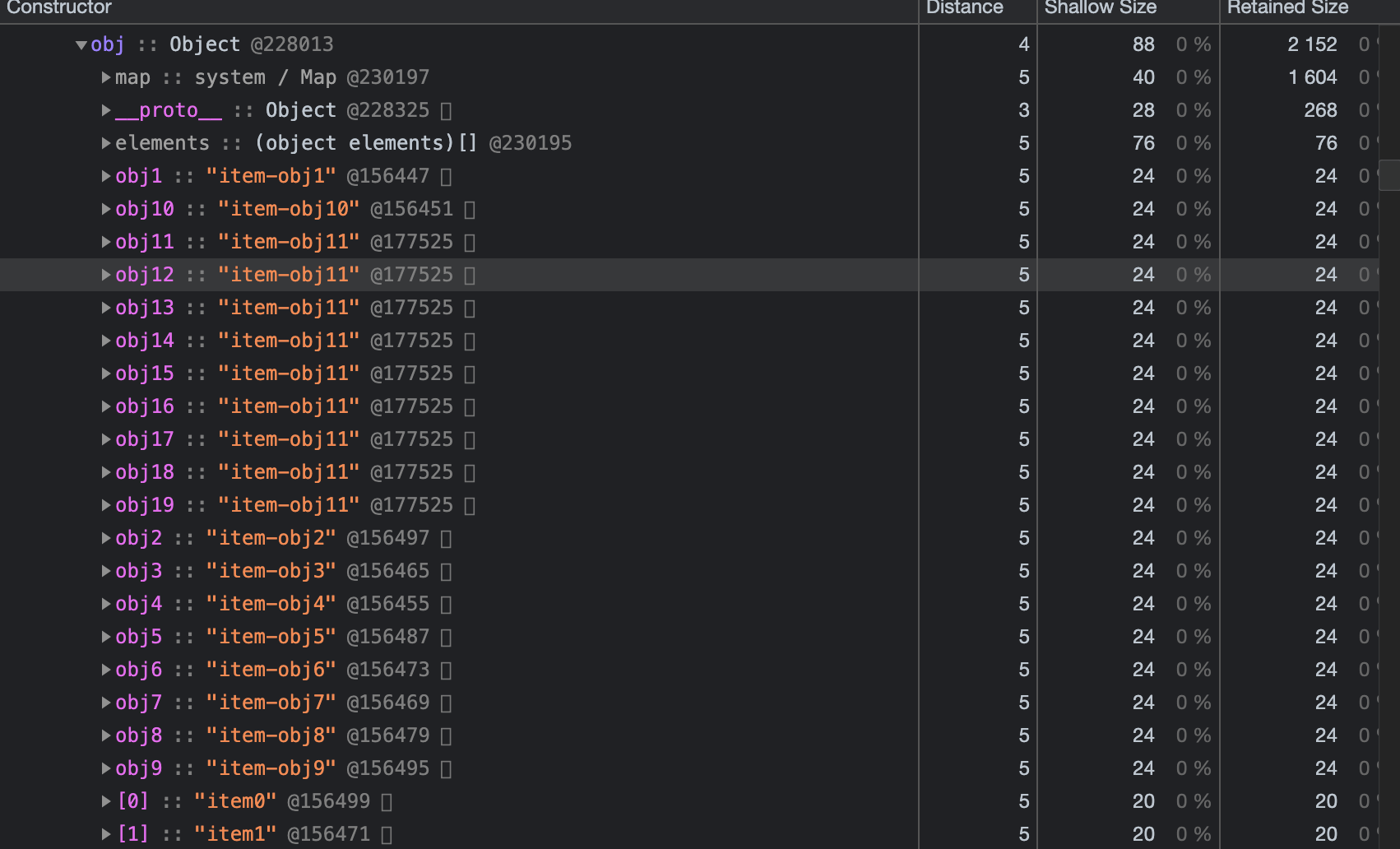
Task: Collapse the obj :: Object @228013 node
Action: [x=81, y=44]
